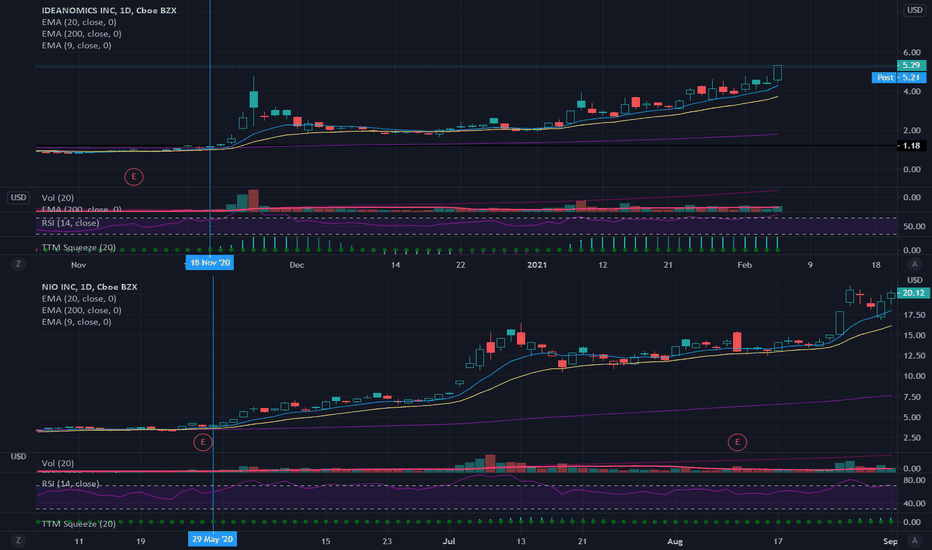
Task: Click EMA (9, close, 0) legend on NIO chart
Action: pos(76,322)
